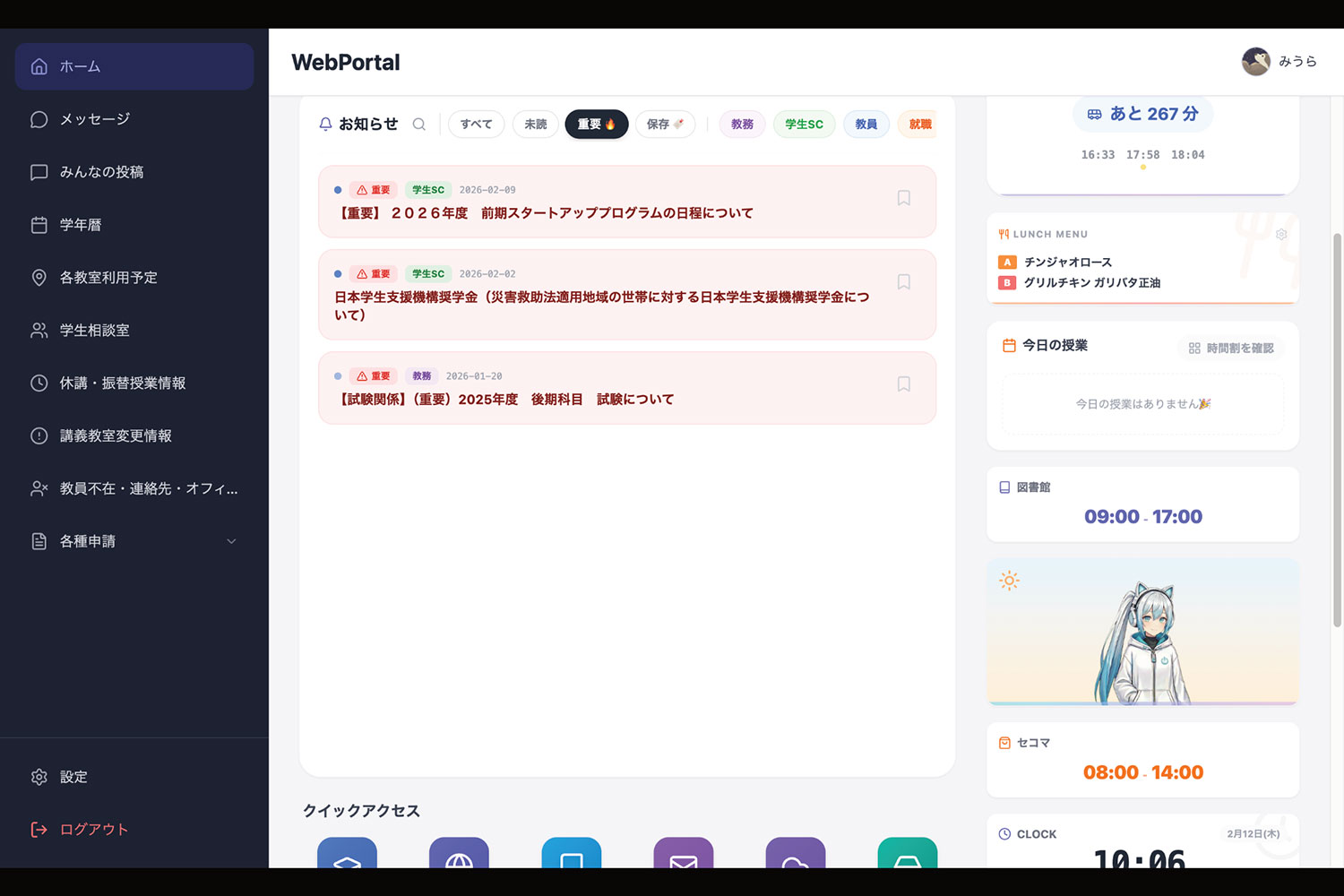Open the graduation cap quick access icon
Viewport: 1344px width, 896px height.
point(347,855)
